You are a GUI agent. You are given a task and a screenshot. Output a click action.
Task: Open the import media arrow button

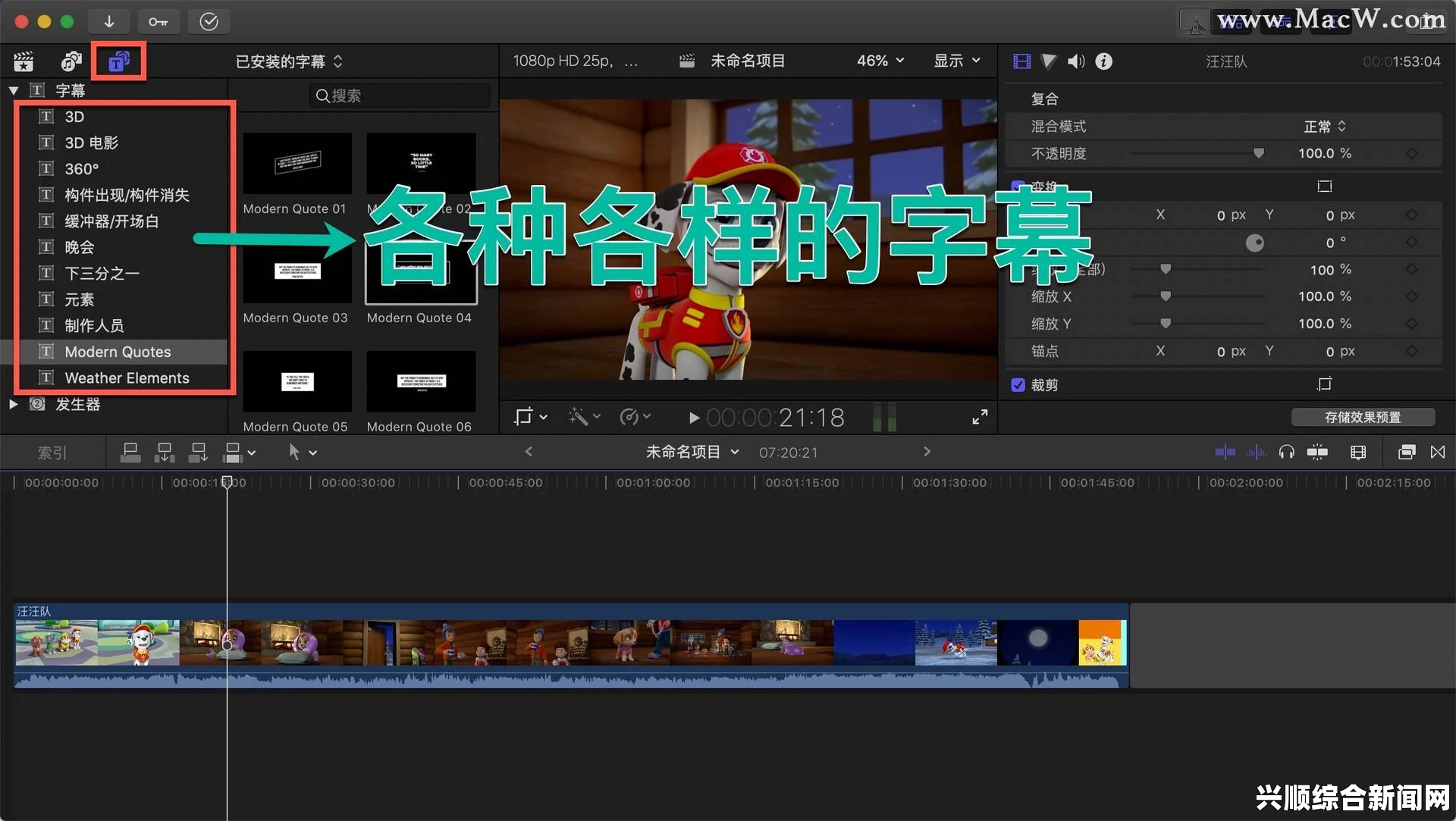(x=109, y=21)
